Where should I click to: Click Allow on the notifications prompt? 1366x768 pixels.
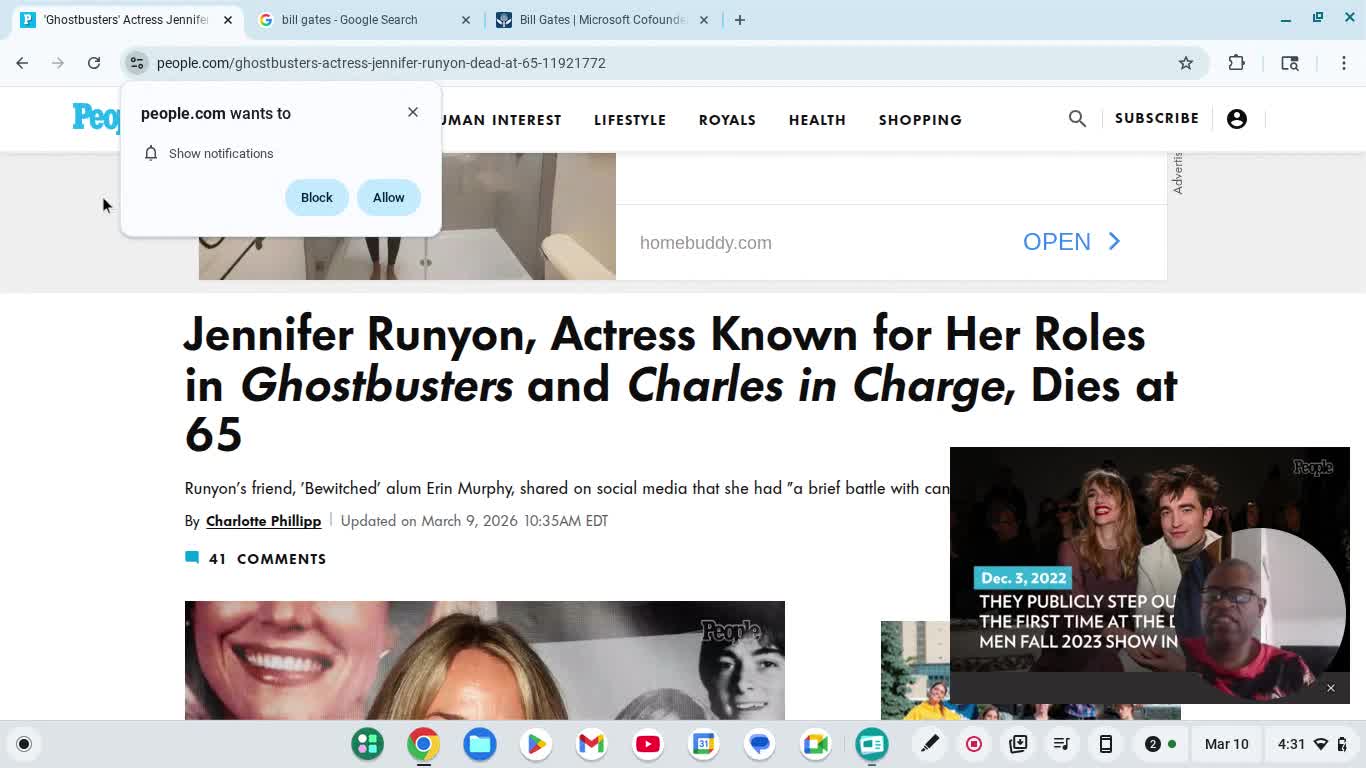388,197
